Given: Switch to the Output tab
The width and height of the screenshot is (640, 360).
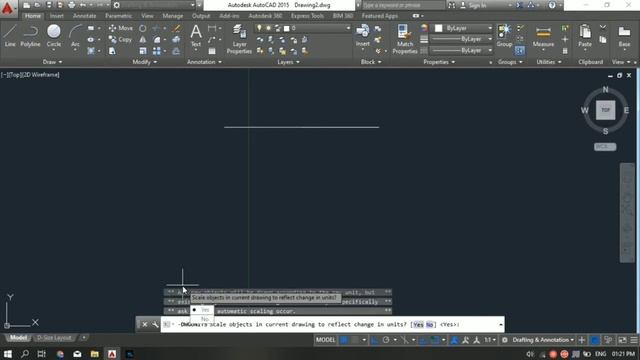Looking at the screenshot, I should pyautogui.click(x=201, y=16).
